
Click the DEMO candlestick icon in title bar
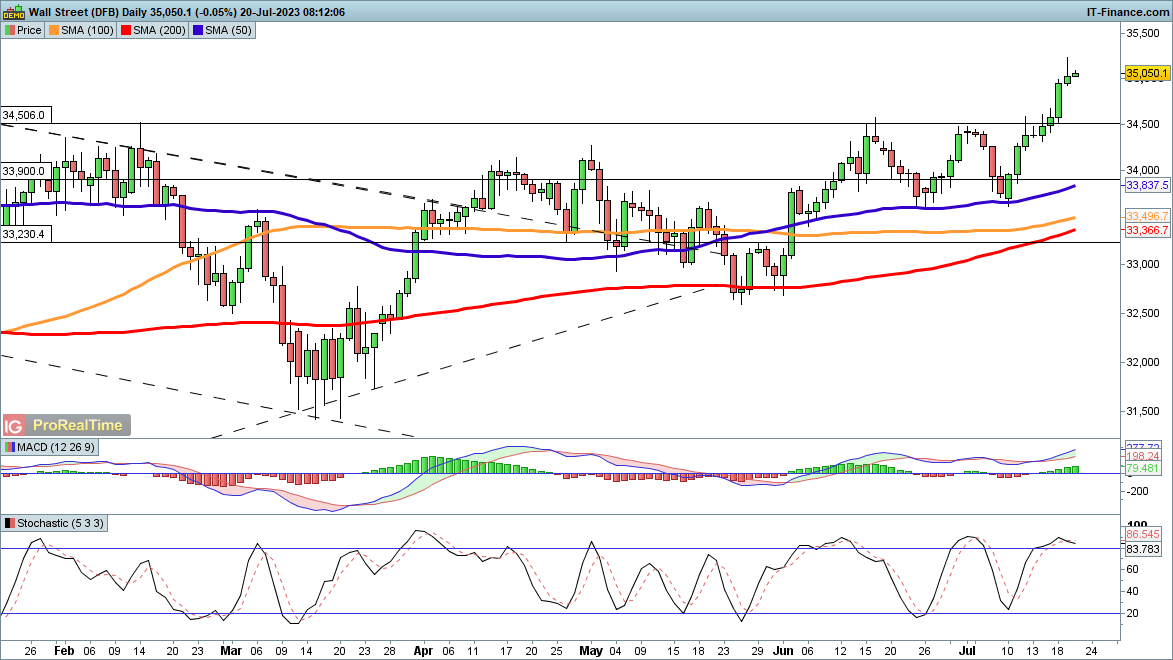tap(11, 11)
